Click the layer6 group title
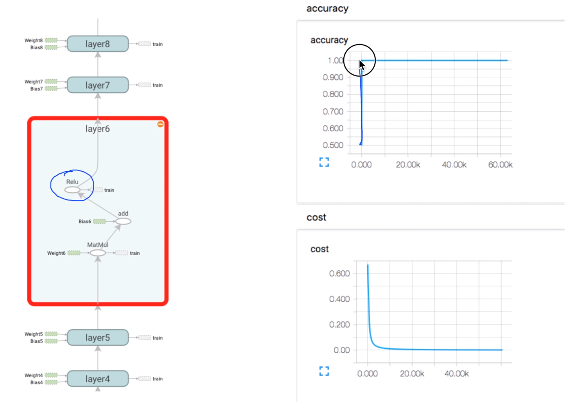 (97, 129)
